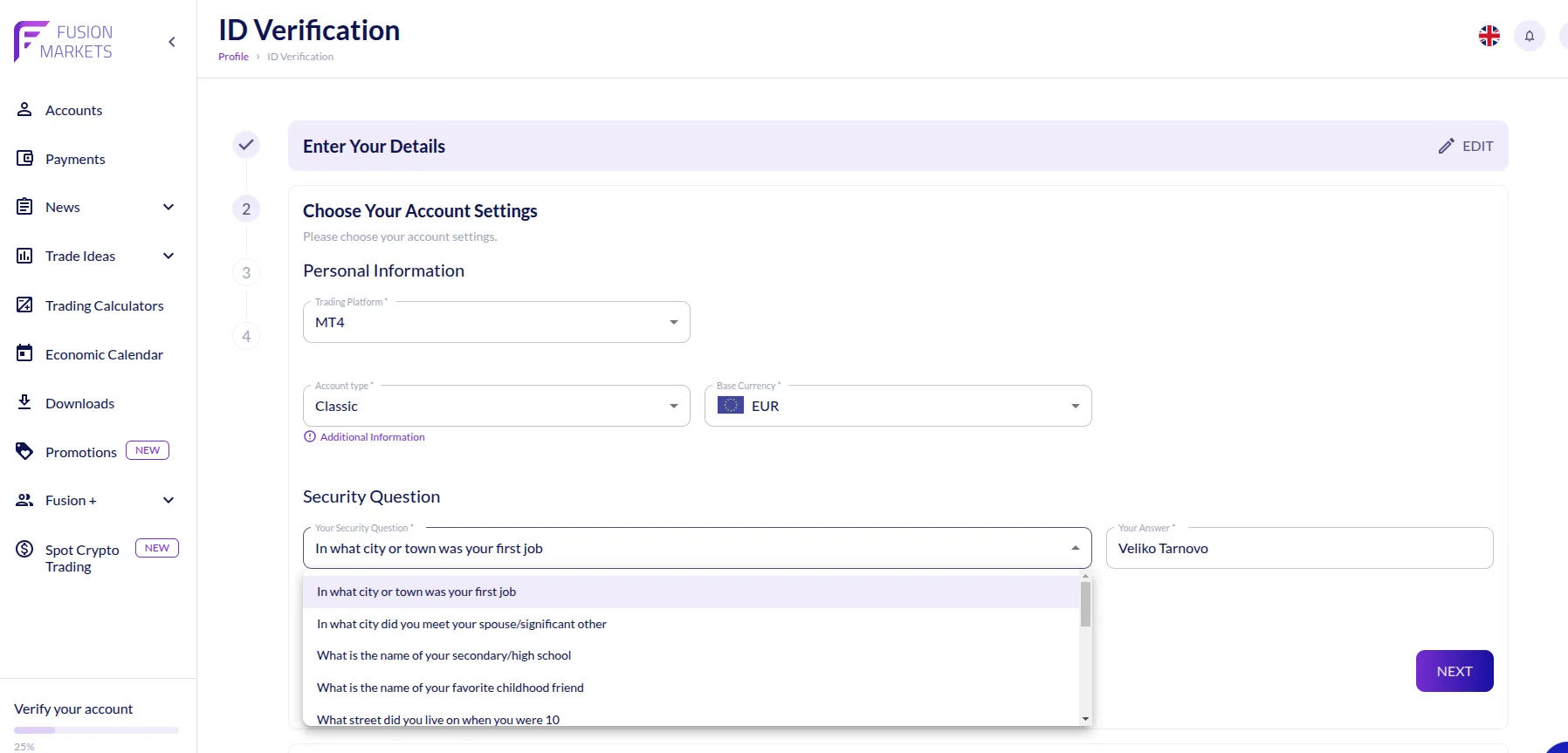Click the News clipboard icon
This screenshot has width=1568, height=753.
(24, 207)
